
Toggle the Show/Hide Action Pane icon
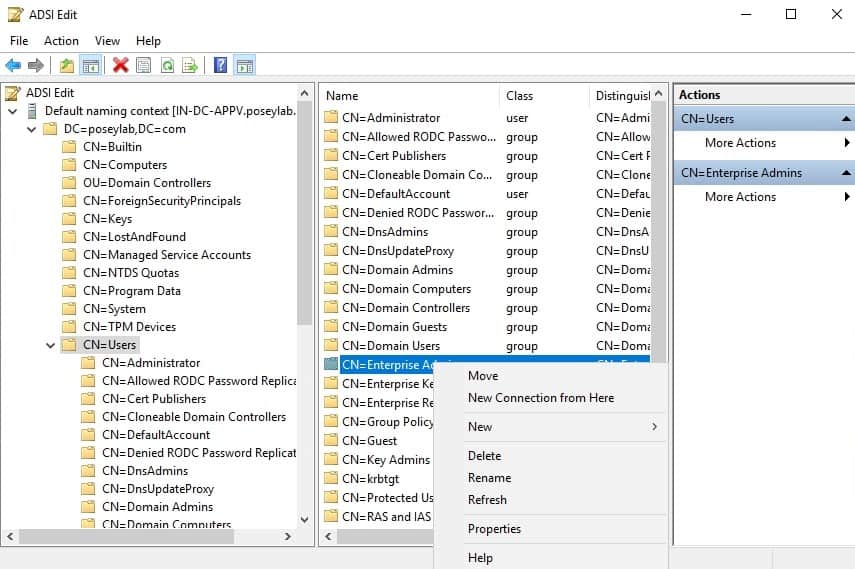click(244, 66)
